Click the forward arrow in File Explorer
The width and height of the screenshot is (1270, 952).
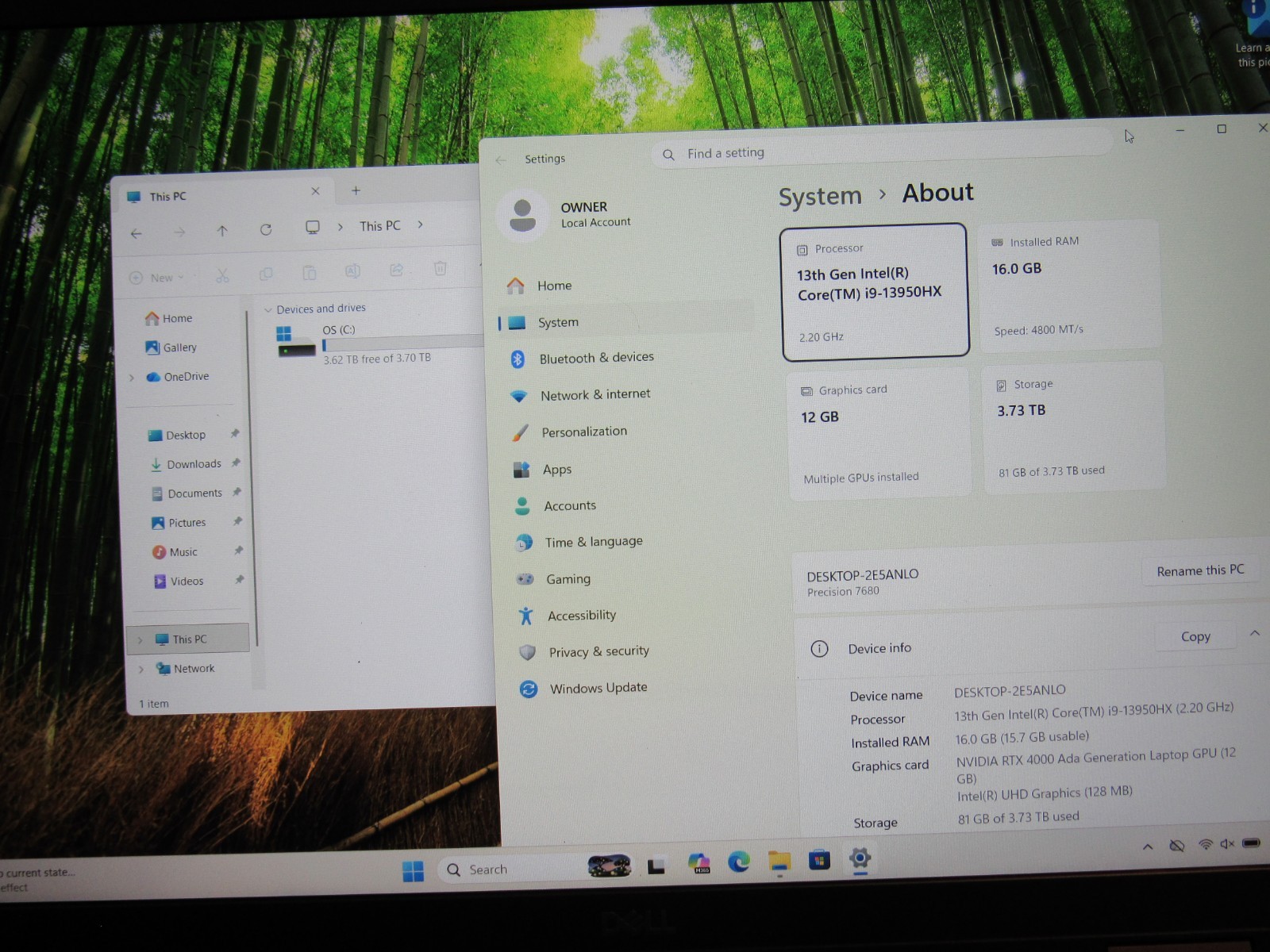pyautogui.click(x=179, y=232)
